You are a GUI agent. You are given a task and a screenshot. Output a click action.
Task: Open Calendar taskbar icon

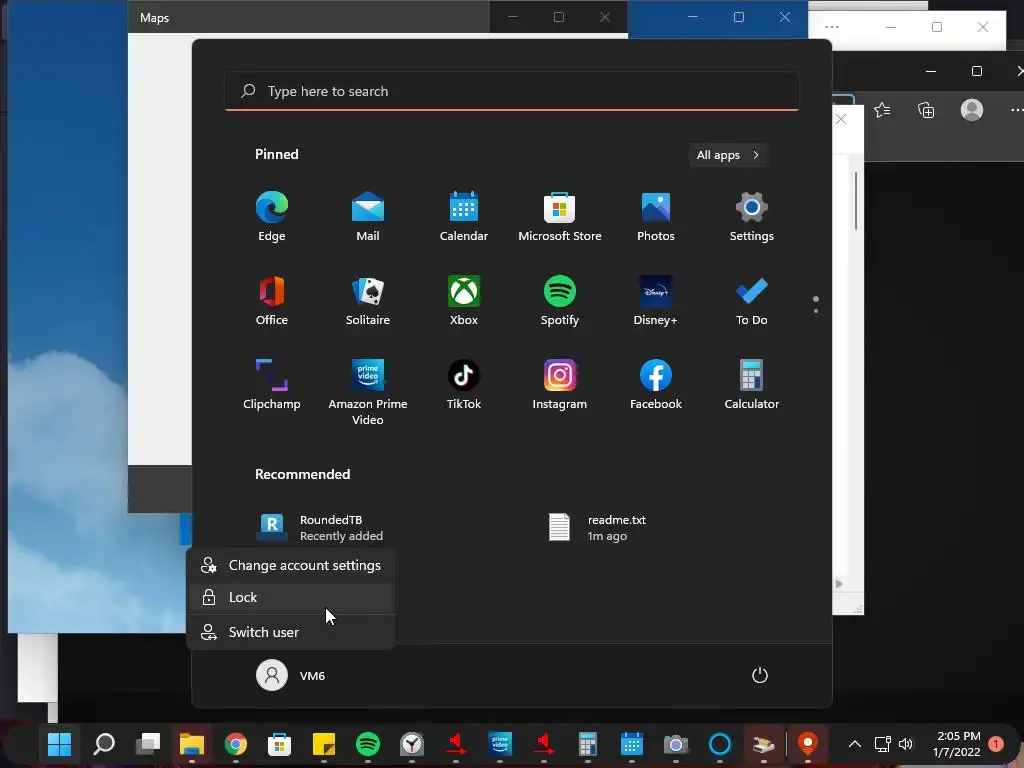coord(632,744)
